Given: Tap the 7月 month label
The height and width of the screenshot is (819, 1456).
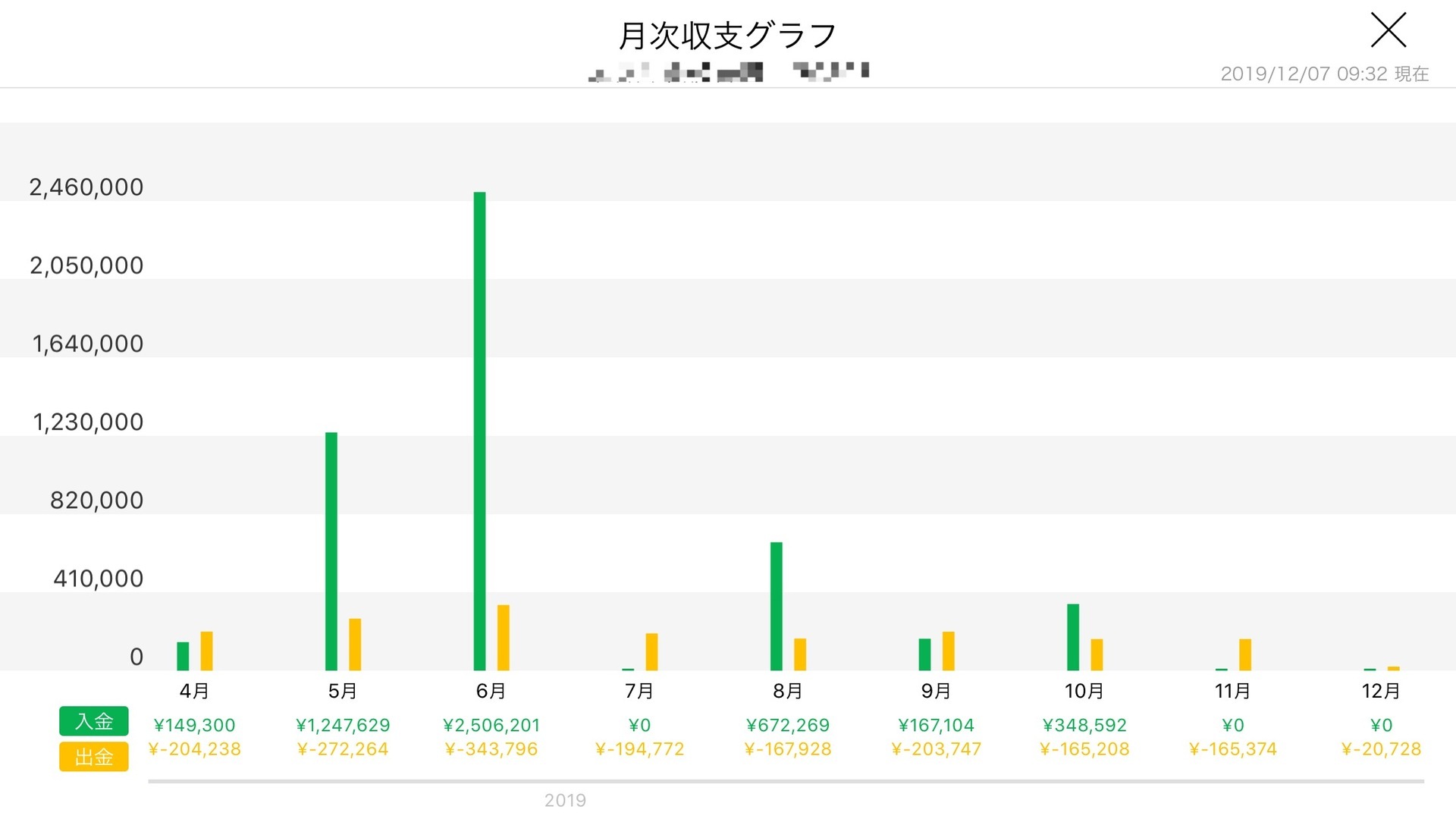Looking at the screenshot, I should (x=639, y=691).
